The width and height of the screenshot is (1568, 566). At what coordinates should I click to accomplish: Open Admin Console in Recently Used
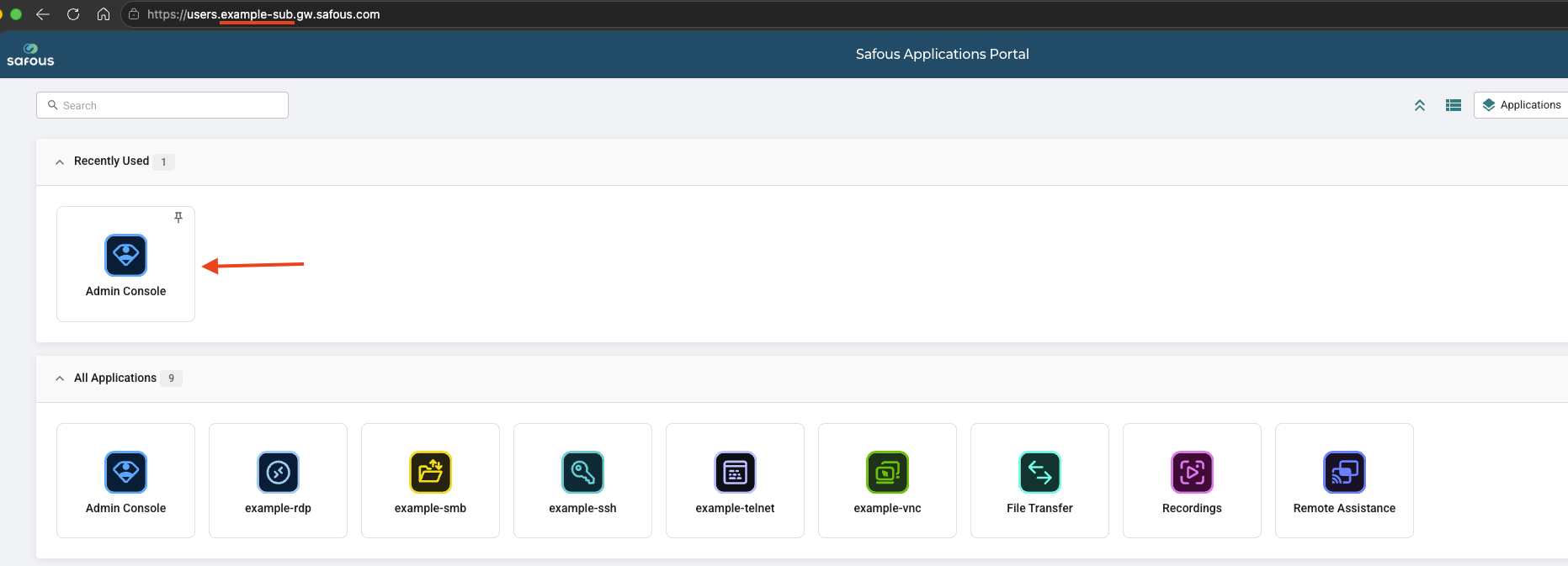coord(125,264)
